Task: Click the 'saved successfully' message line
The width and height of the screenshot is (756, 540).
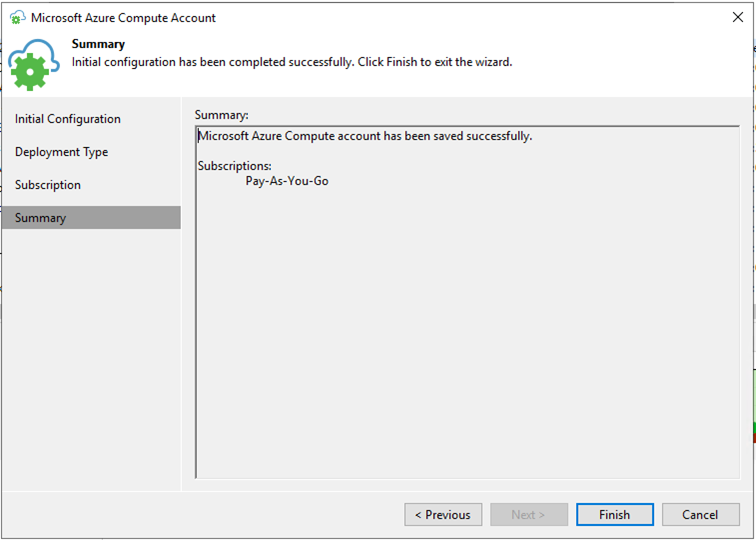Action: click(365, 136)
